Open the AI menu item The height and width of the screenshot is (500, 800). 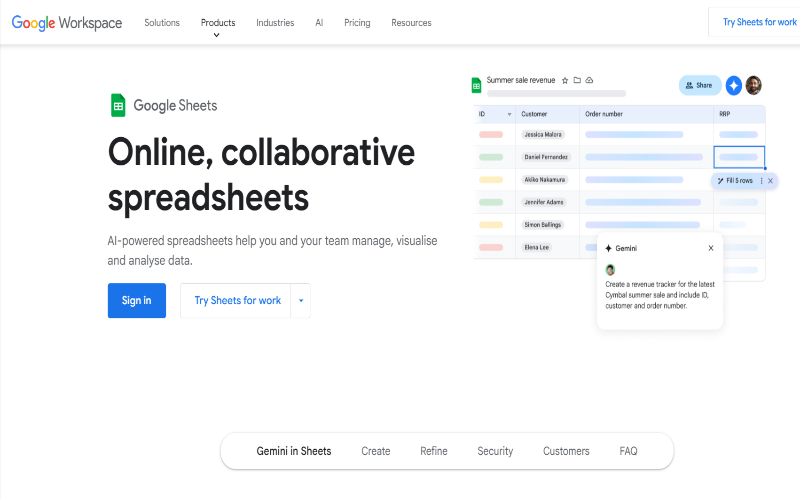click(x=319, y=23)
